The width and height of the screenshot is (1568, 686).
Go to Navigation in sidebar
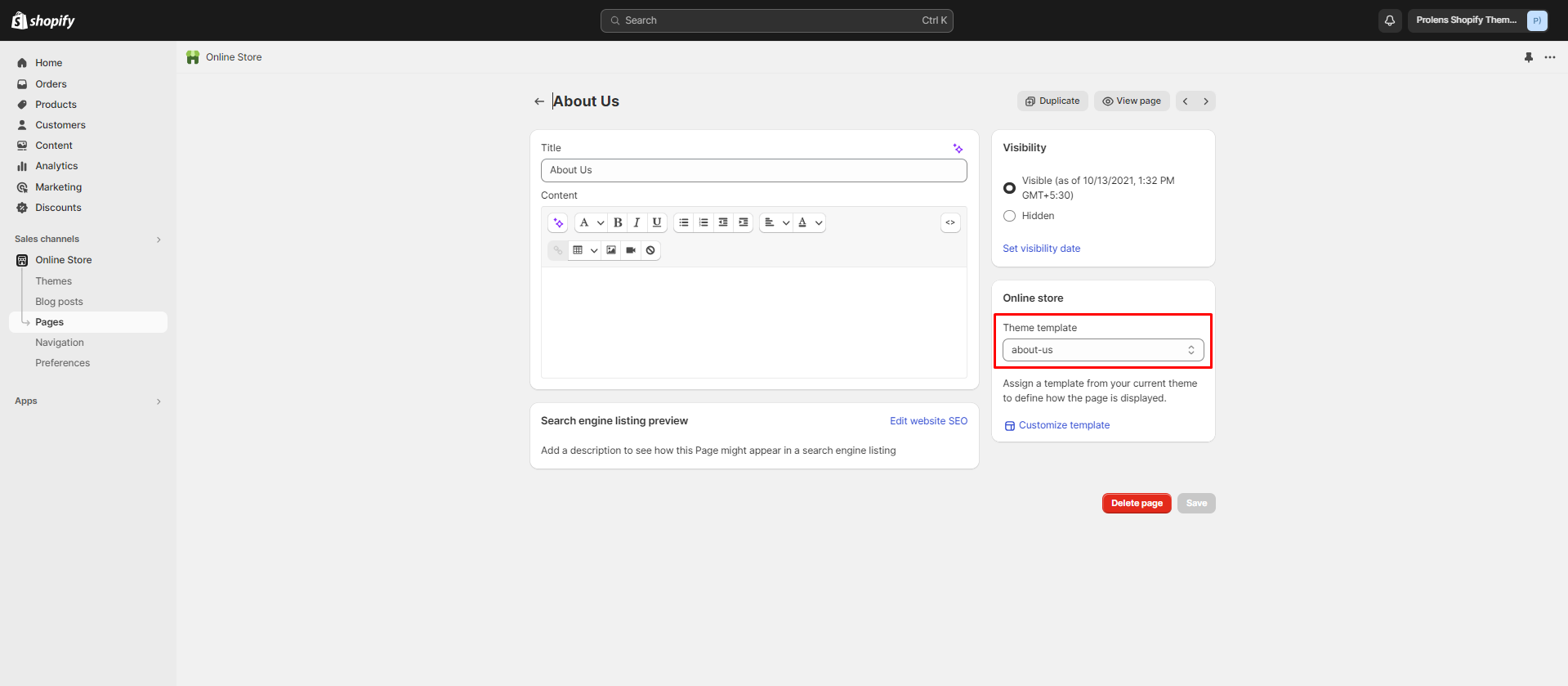60,343
